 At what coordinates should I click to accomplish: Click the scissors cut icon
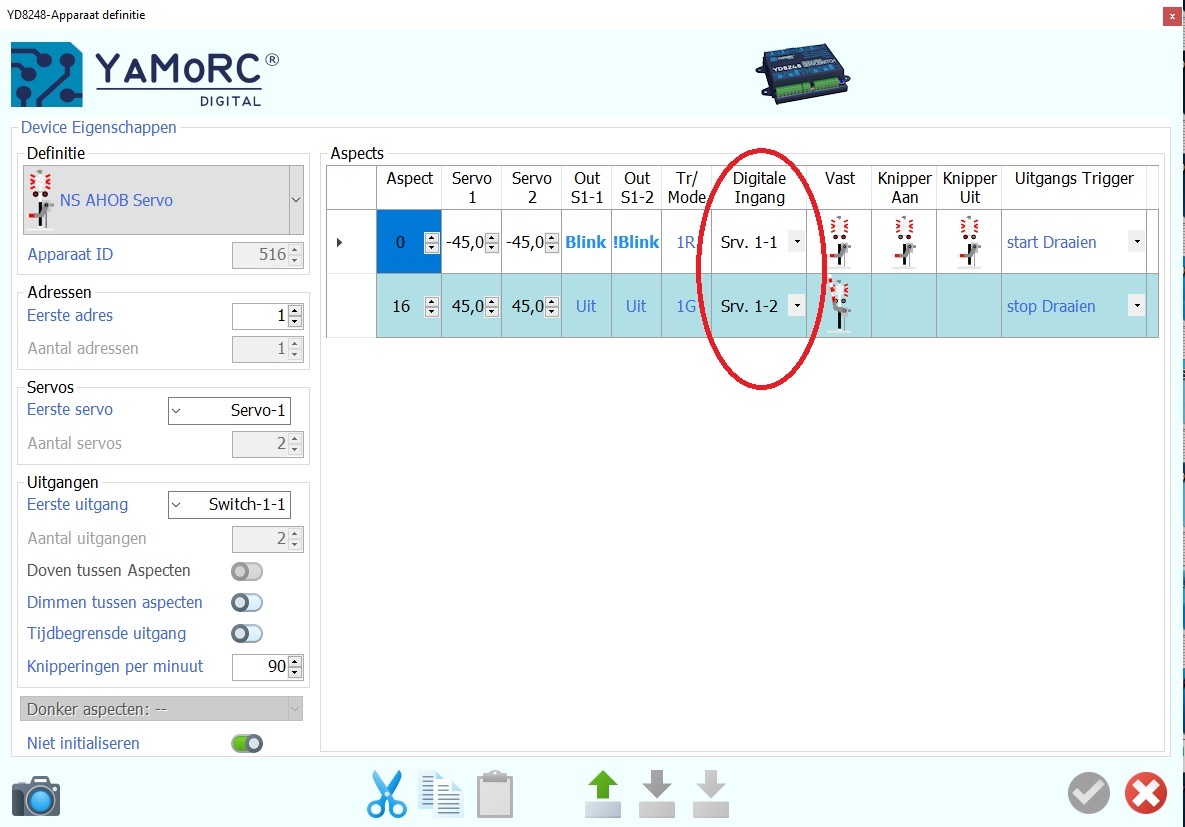(x=387, y=795)
